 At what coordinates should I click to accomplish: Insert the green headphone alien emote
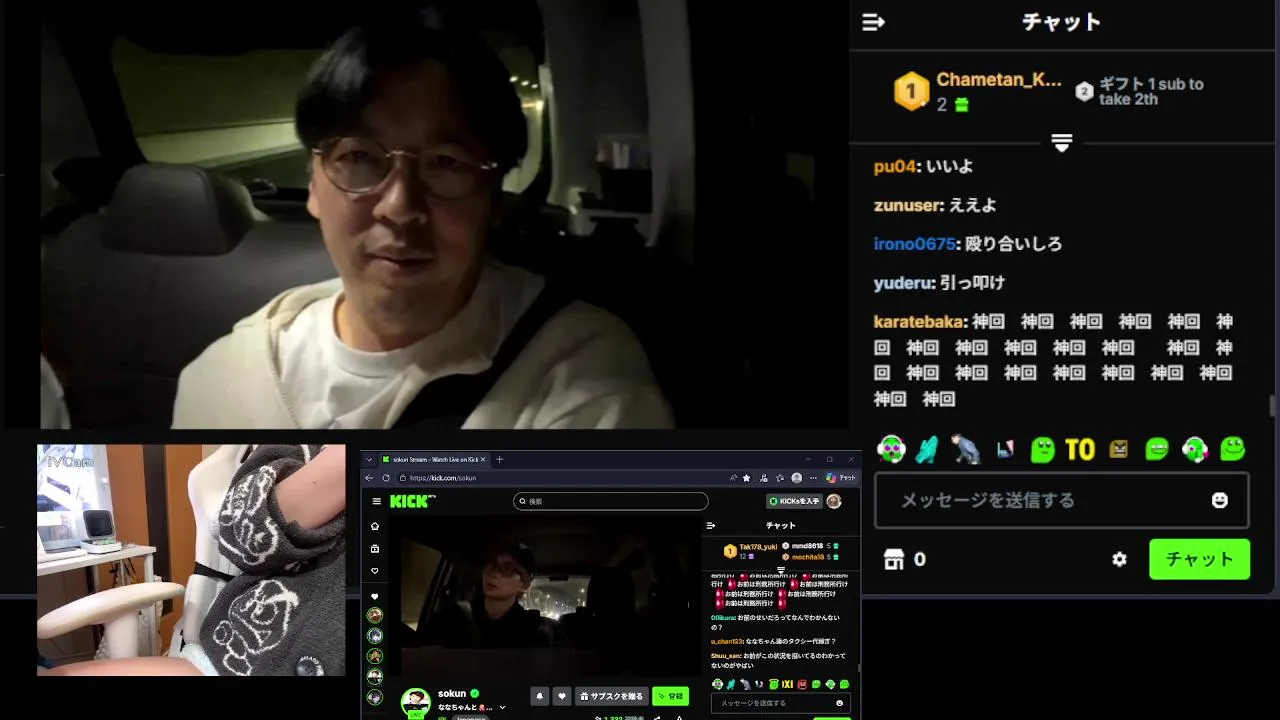tap(891, 450)
